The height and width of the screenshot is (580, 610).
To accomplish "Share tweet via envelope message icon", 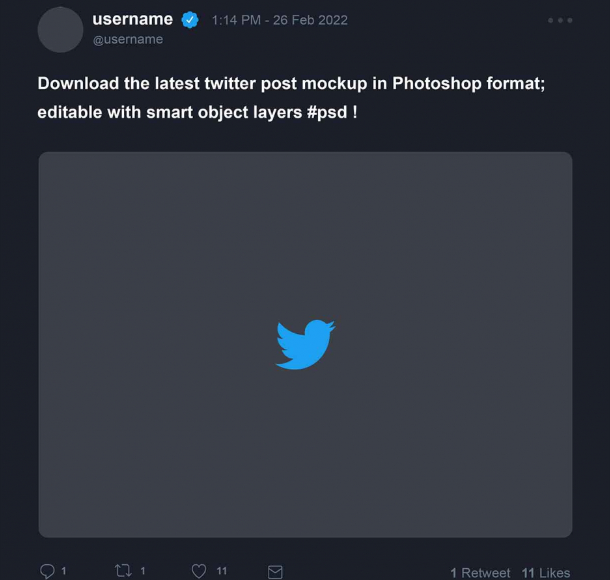I will coord(275,572).
